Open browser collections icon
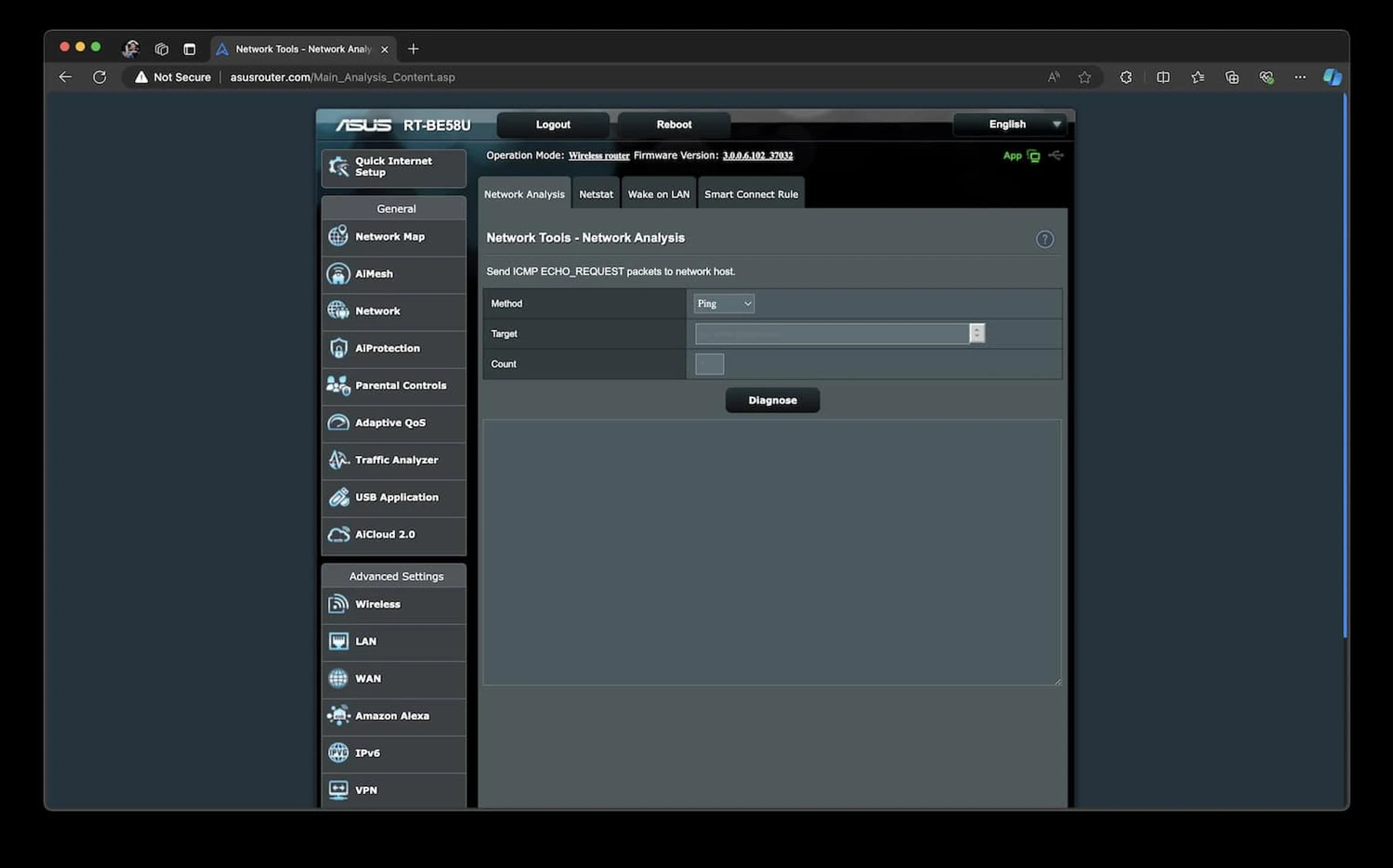This screenshot has height=868, width=1393. [1231, 77]
